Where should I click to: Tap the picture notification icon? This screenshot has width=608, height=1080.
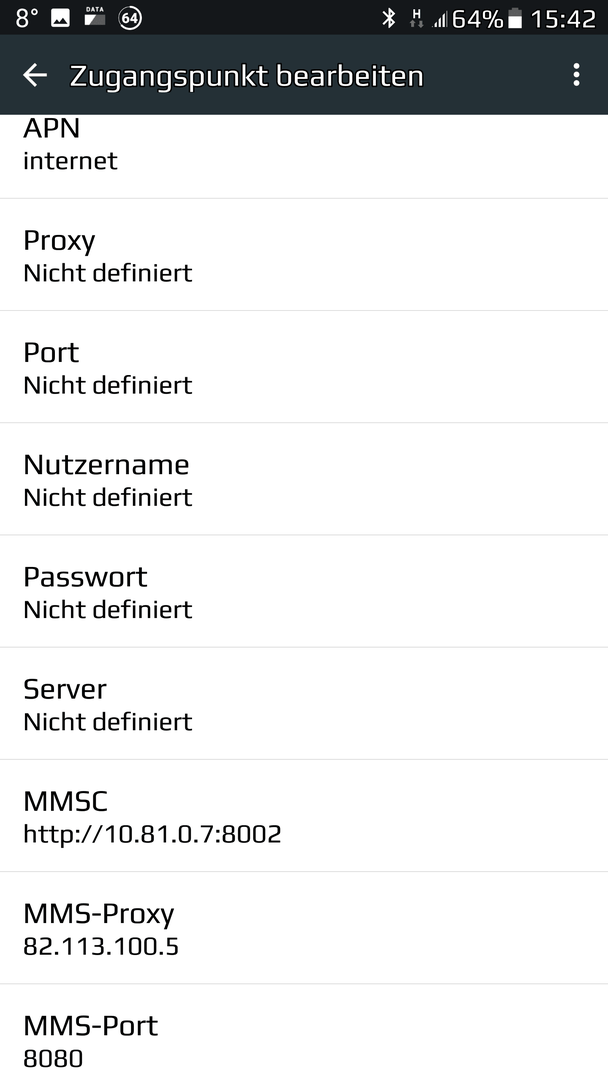[61, 18]
